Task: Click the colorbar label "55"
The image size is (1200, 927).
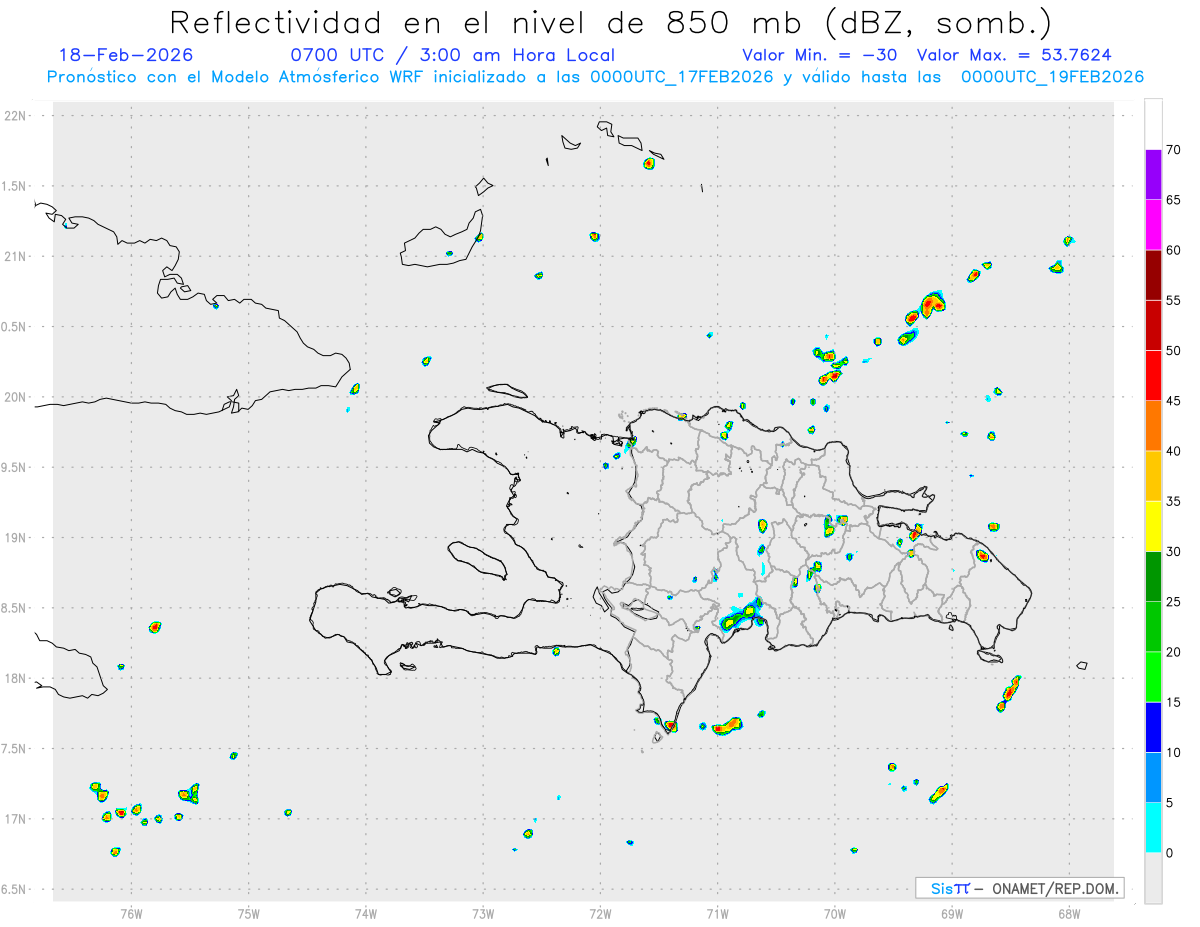Action: click(x=1173, y=300)
